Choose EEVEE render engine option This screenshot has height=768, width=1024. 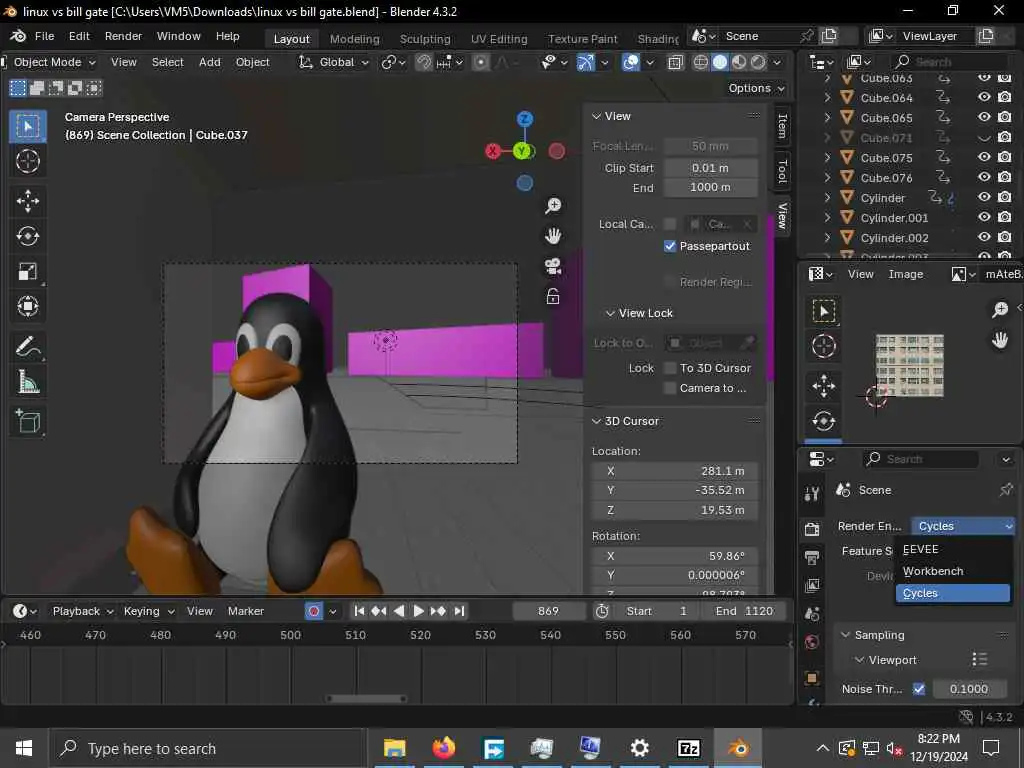953,549
